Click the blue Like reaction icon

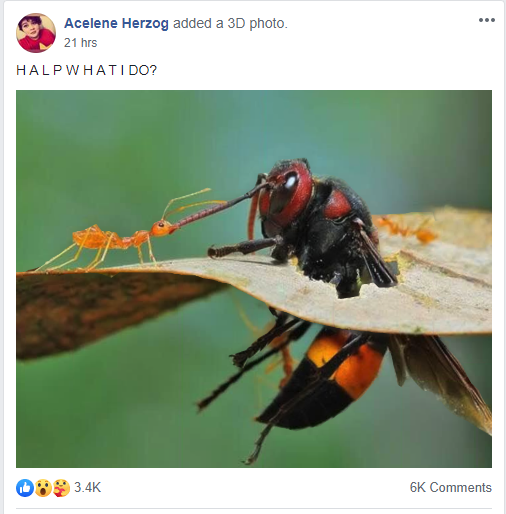pos(25,488)
